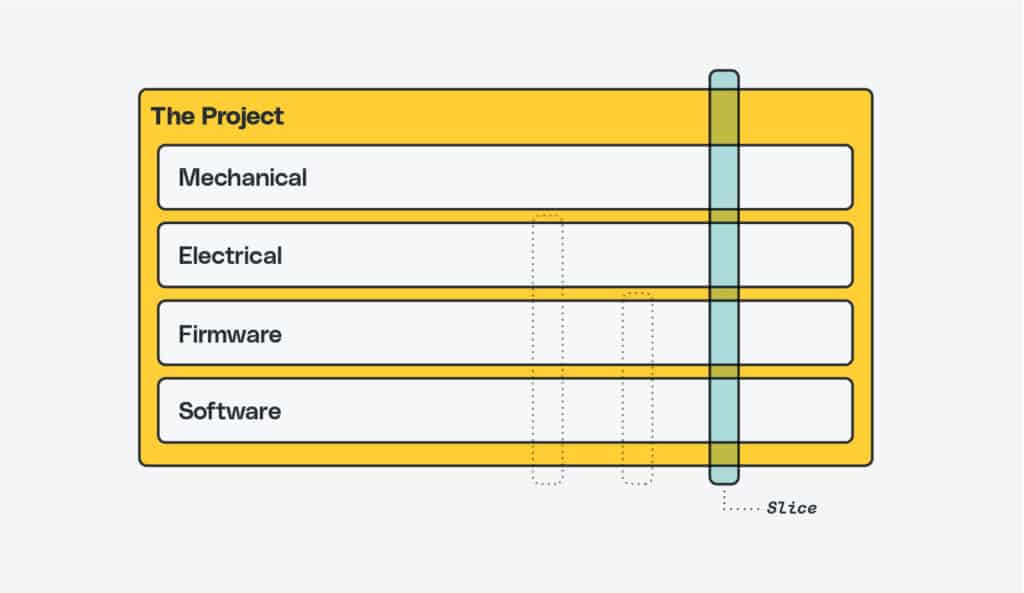Click teal slice where it crosses Firmware row
The width and height of the screenshot is (1024, 593).
pyautogui.click(x=724, y=332)
